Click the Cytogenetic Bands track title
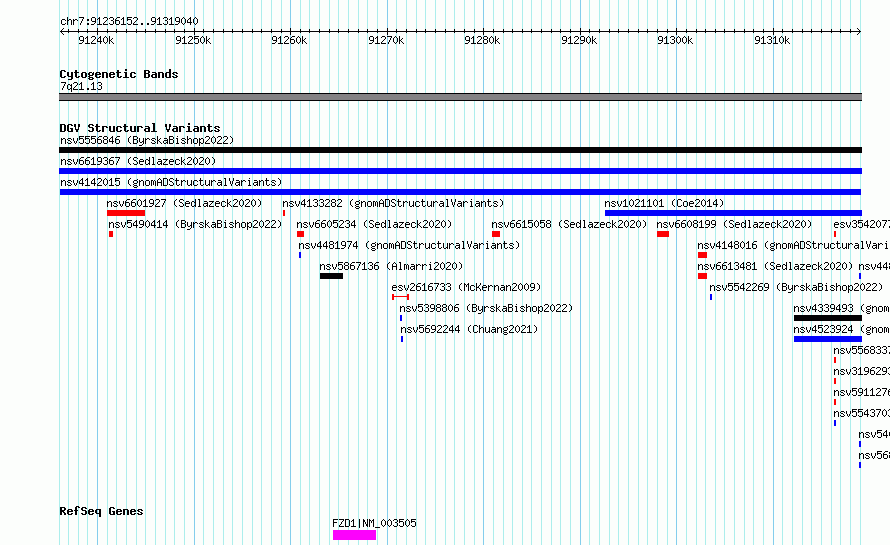890x545 pixels. [x=119, y=74]
